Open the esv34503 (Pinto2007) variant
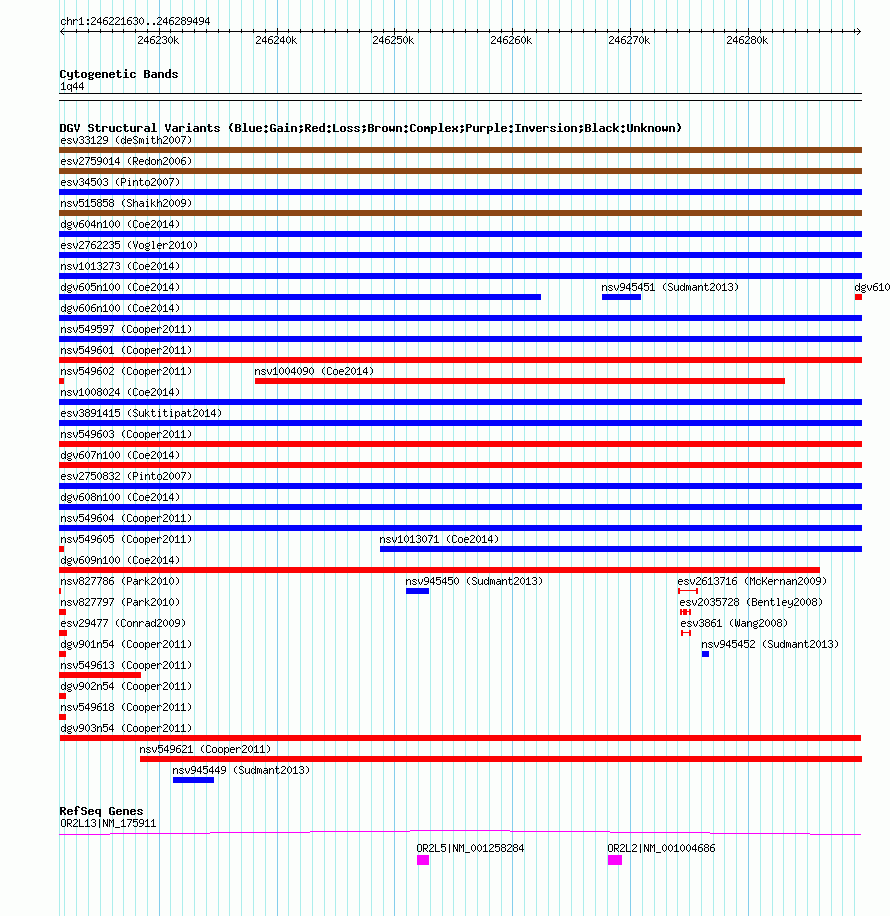 coord(120,182)
